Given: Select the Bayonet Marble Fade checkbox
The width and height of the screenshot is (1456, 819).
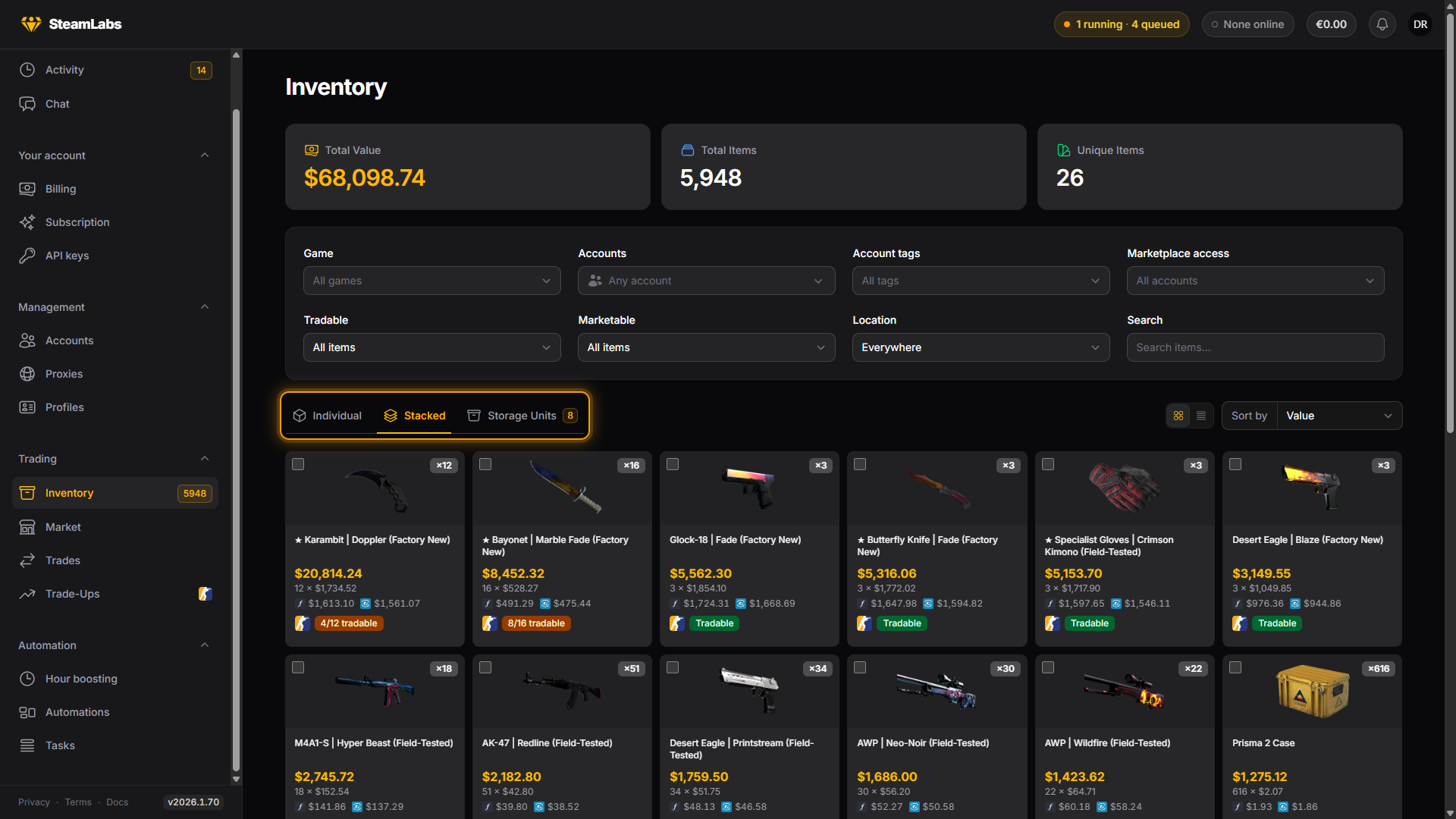Looking at the screenshot, I should pos(485,464).
